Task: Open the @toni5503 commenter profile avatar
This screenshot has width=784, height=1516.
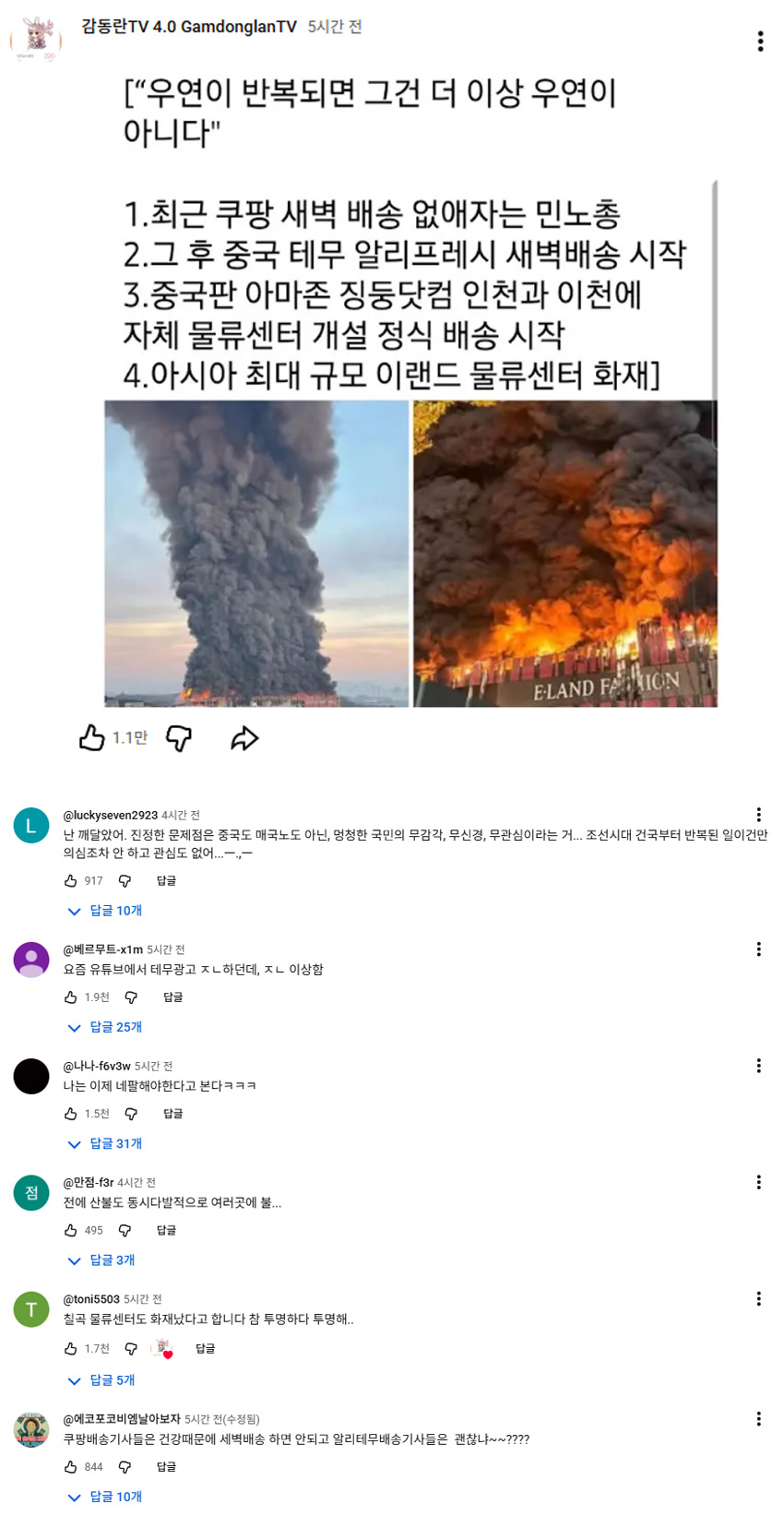Action: click(31, 1309)
